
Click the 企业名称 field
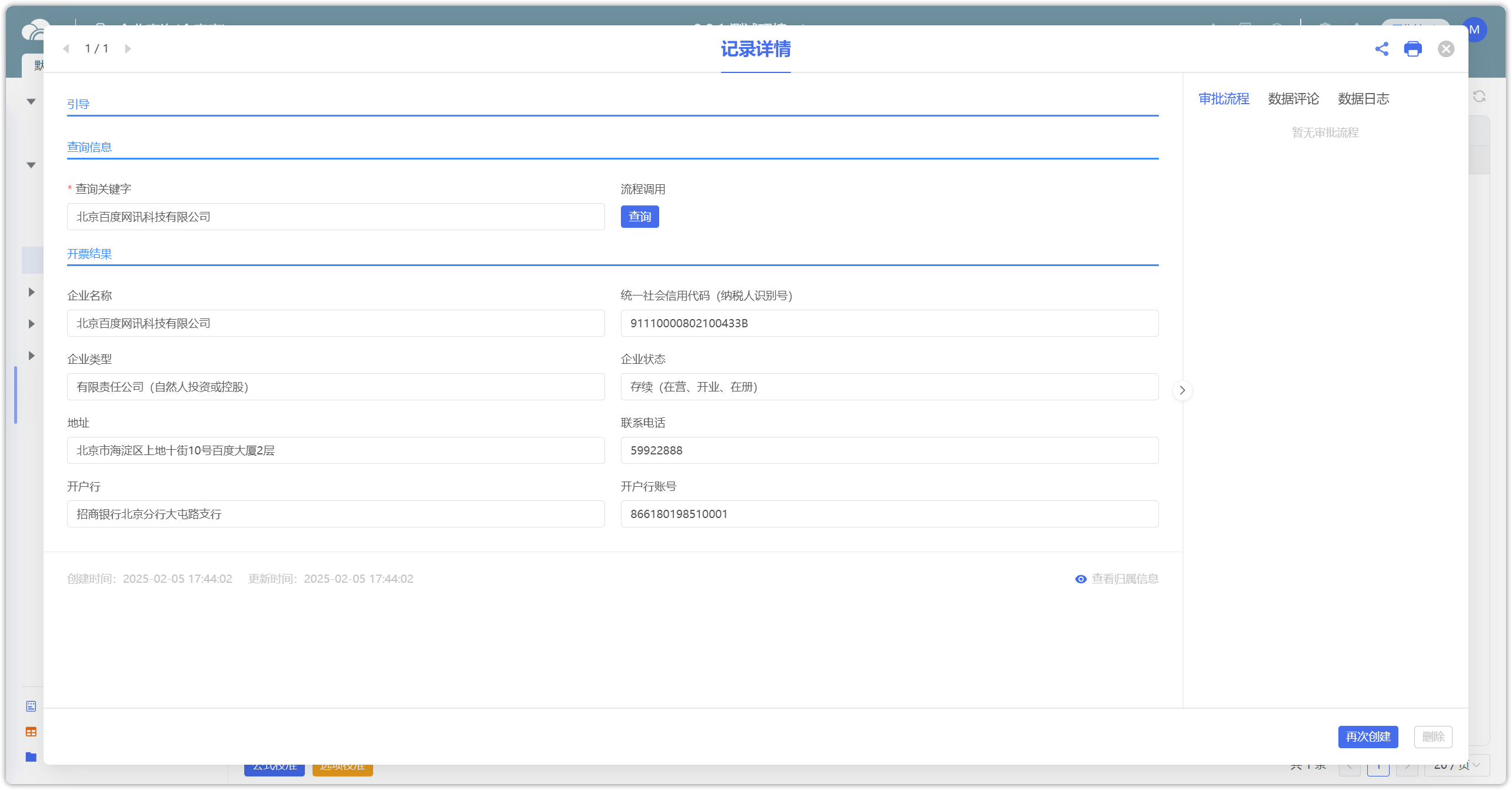[336, 323]
